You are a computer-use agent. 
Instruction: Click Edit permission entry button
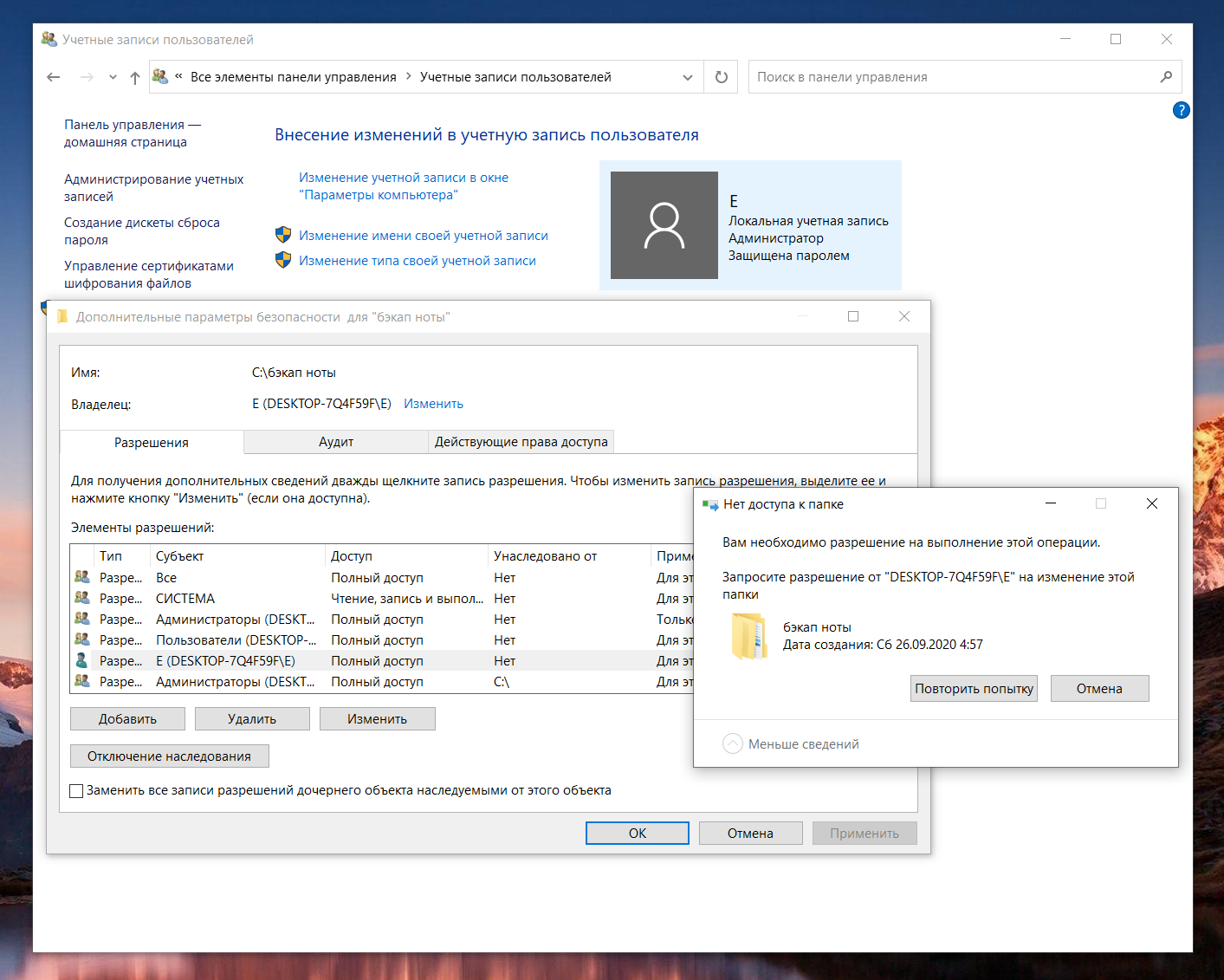pyautogui.click(x=377, y=719)
